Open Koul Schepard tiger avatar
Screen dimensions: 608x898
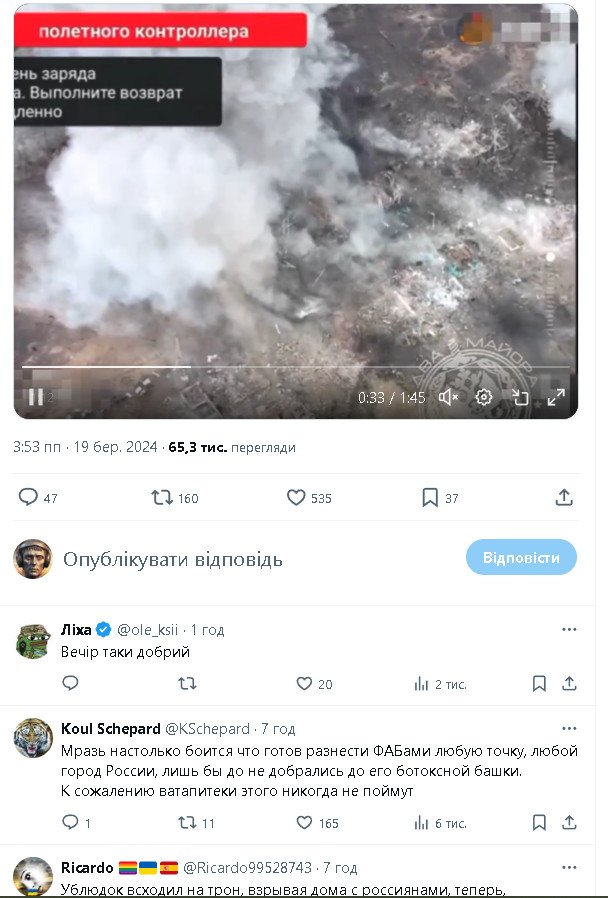click(x=33, y=738)
